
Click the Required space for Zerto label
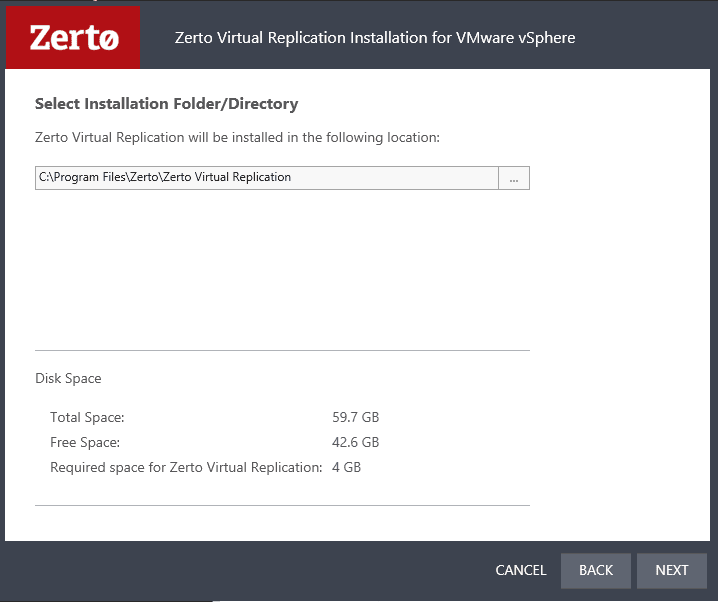pyautogui.click(x=186, y=467)
